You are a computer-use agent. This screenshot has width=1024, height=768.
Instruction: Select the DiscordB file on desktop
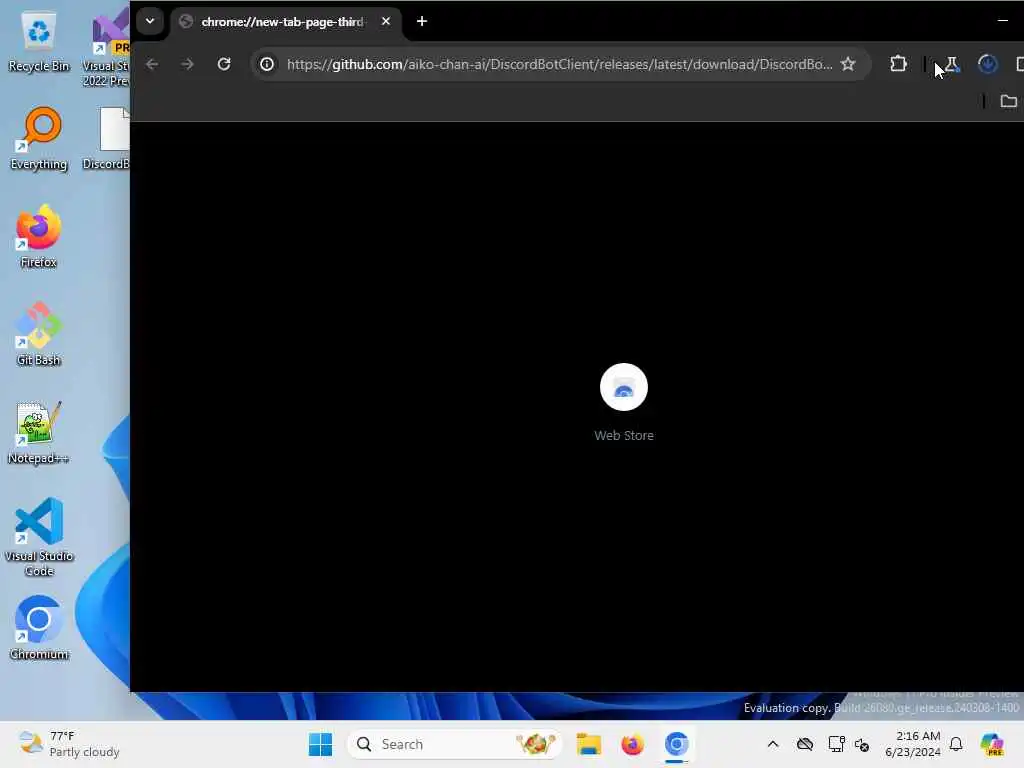107,138
